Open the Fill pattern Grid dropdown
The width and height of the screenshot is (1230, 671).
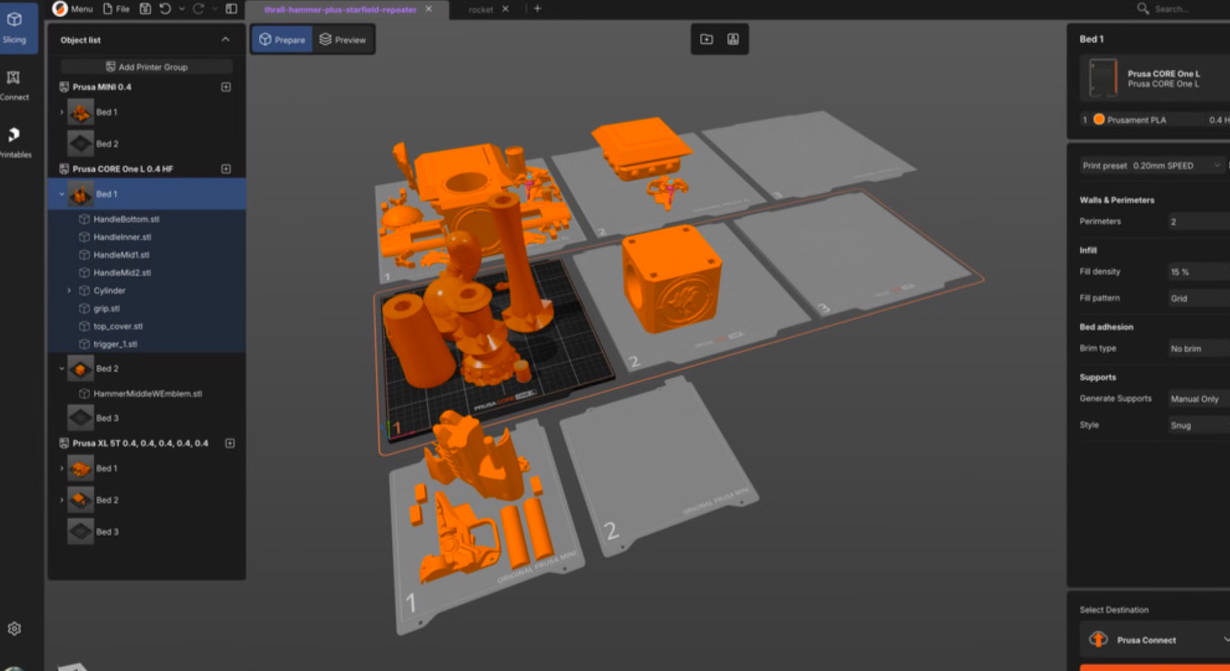coord(1198,298)
